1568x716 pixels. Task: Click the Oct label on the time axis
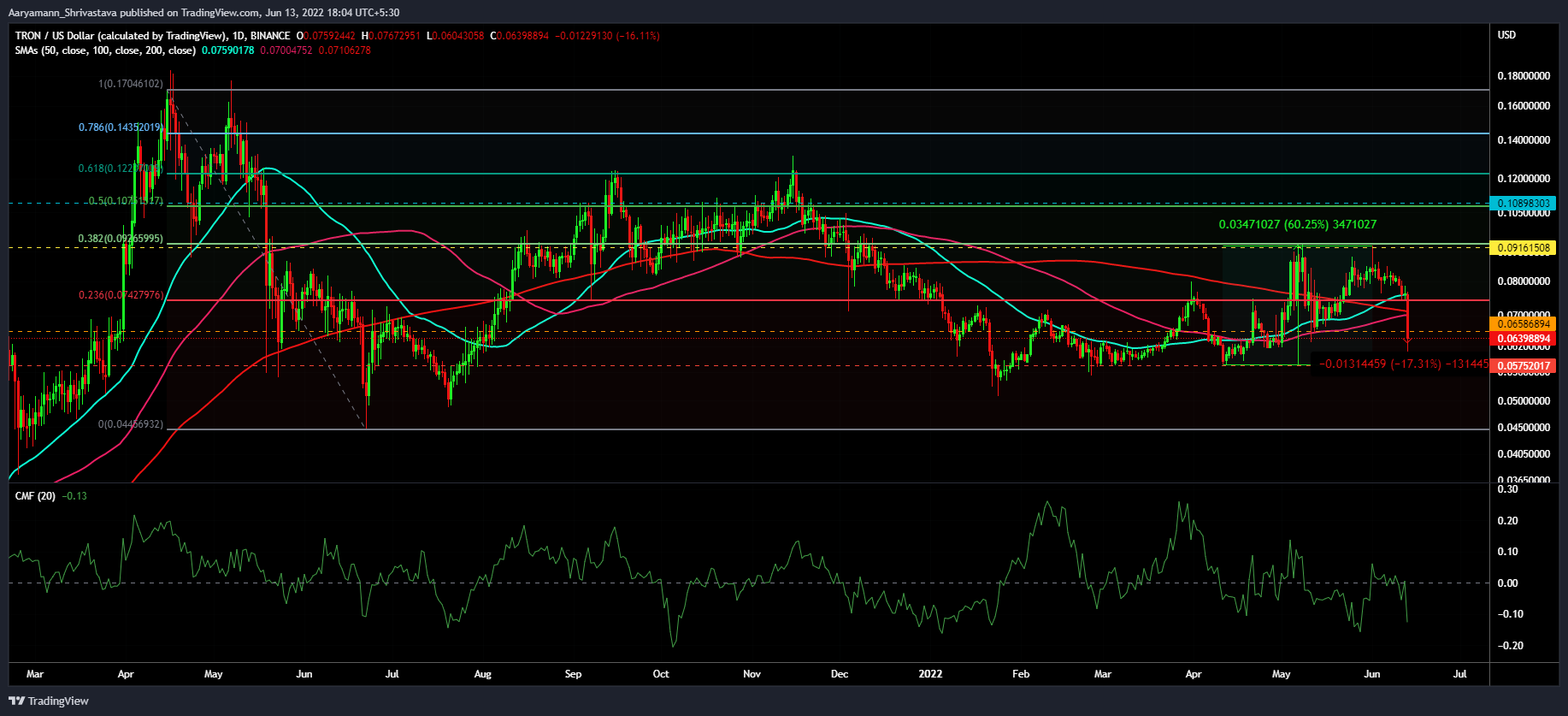point(661,674)
